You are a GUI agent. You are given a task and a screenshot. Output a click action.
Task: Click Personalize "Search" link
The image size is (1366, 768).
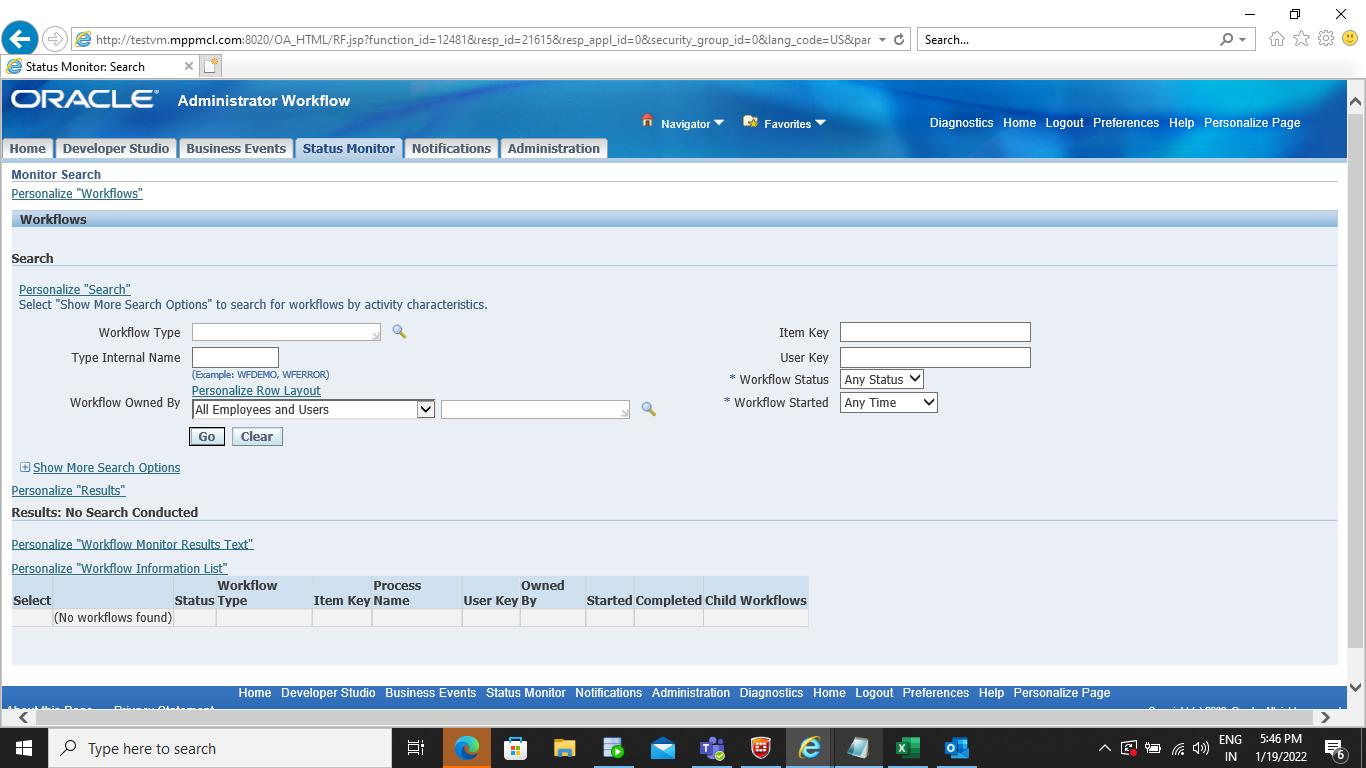75,290
